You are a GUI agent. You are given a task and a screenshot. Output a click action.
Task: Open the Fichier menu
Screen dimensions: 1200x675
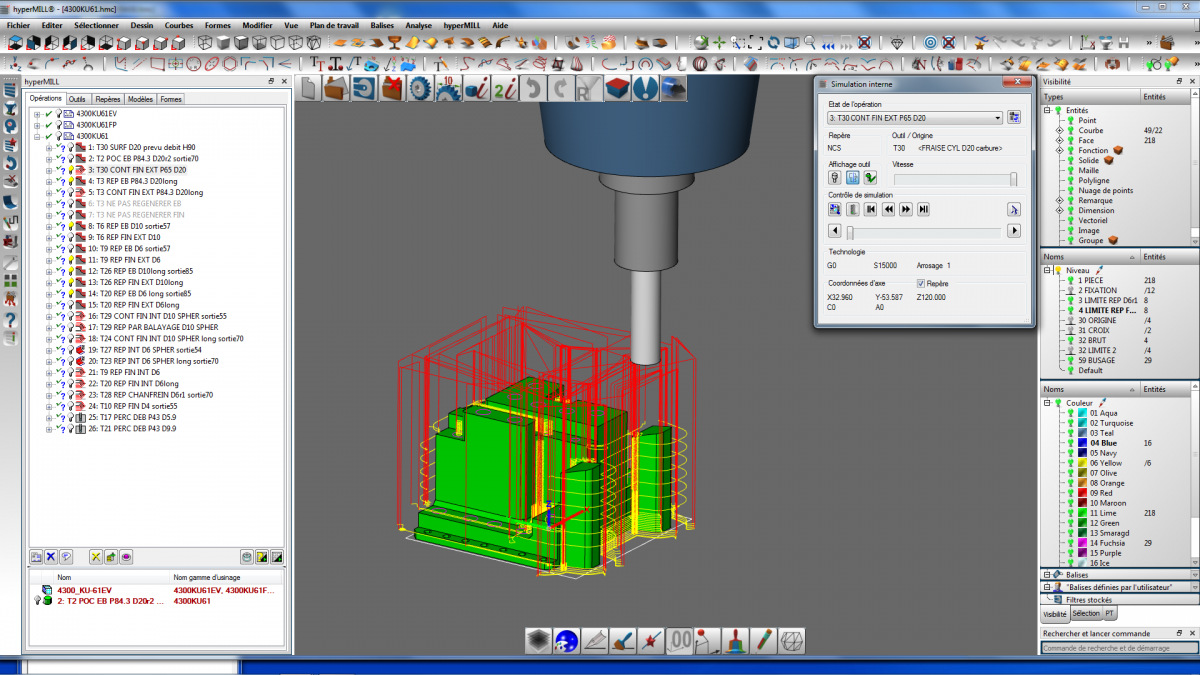[18, 24]
